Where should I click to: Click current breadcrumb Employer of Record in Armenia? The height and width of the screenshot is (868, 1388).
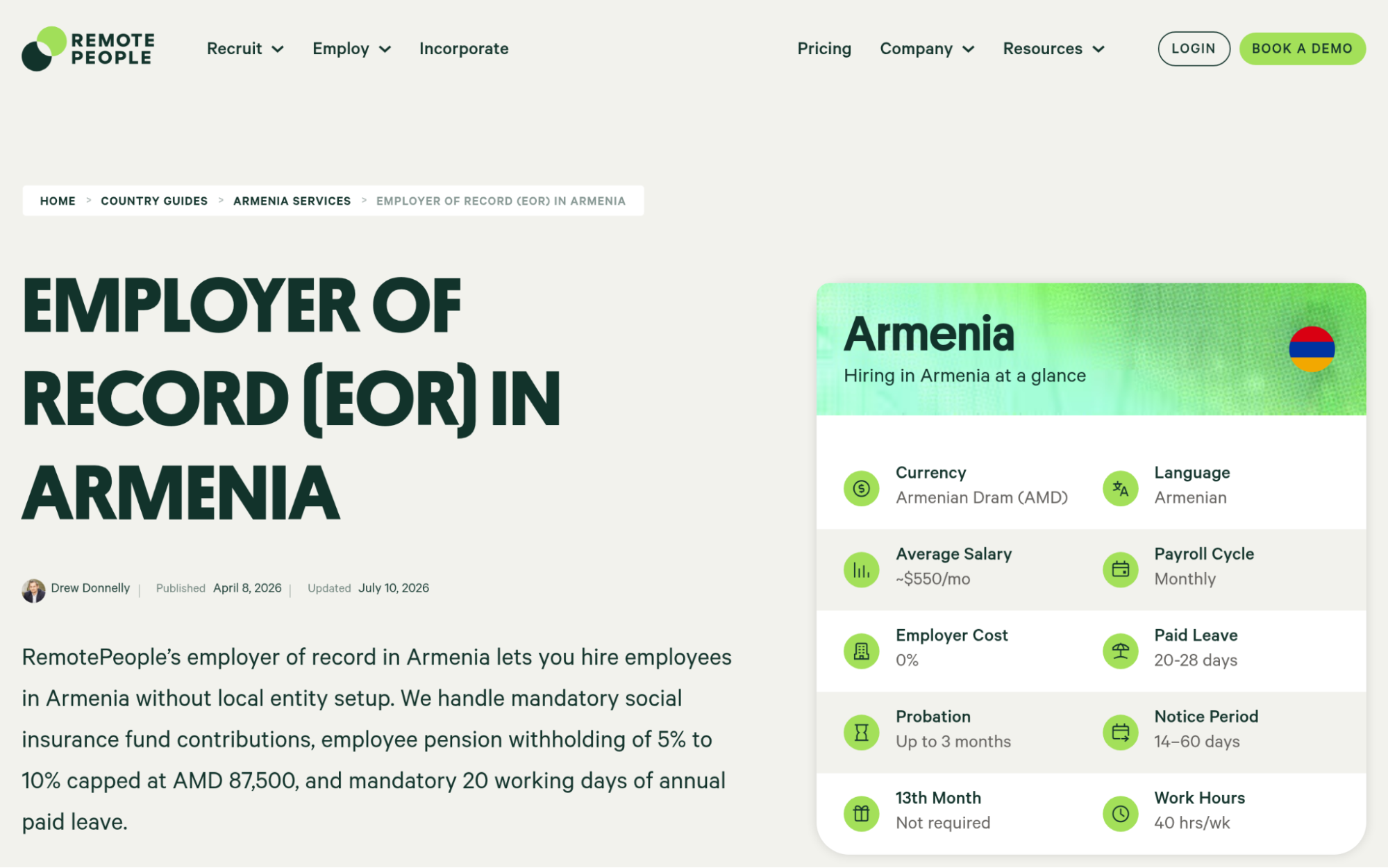501,201
